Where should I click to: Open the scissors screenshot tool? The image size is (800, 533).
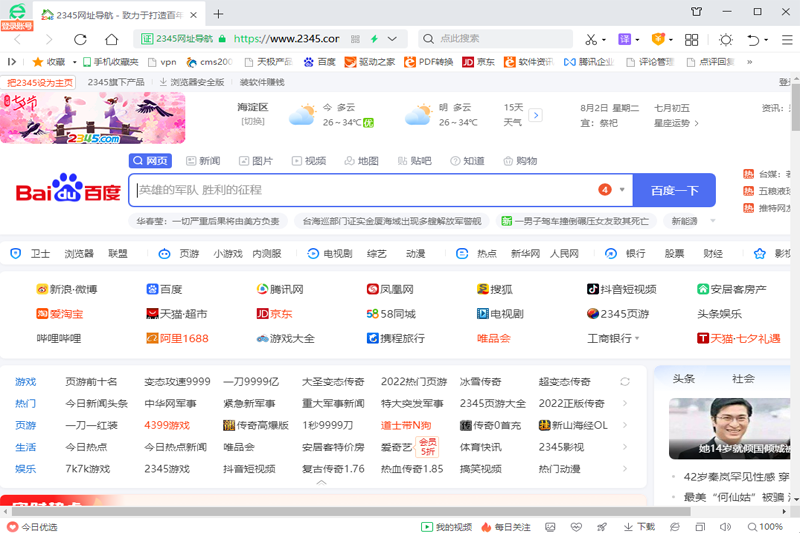pyautogui.click(x=591, y=39)
